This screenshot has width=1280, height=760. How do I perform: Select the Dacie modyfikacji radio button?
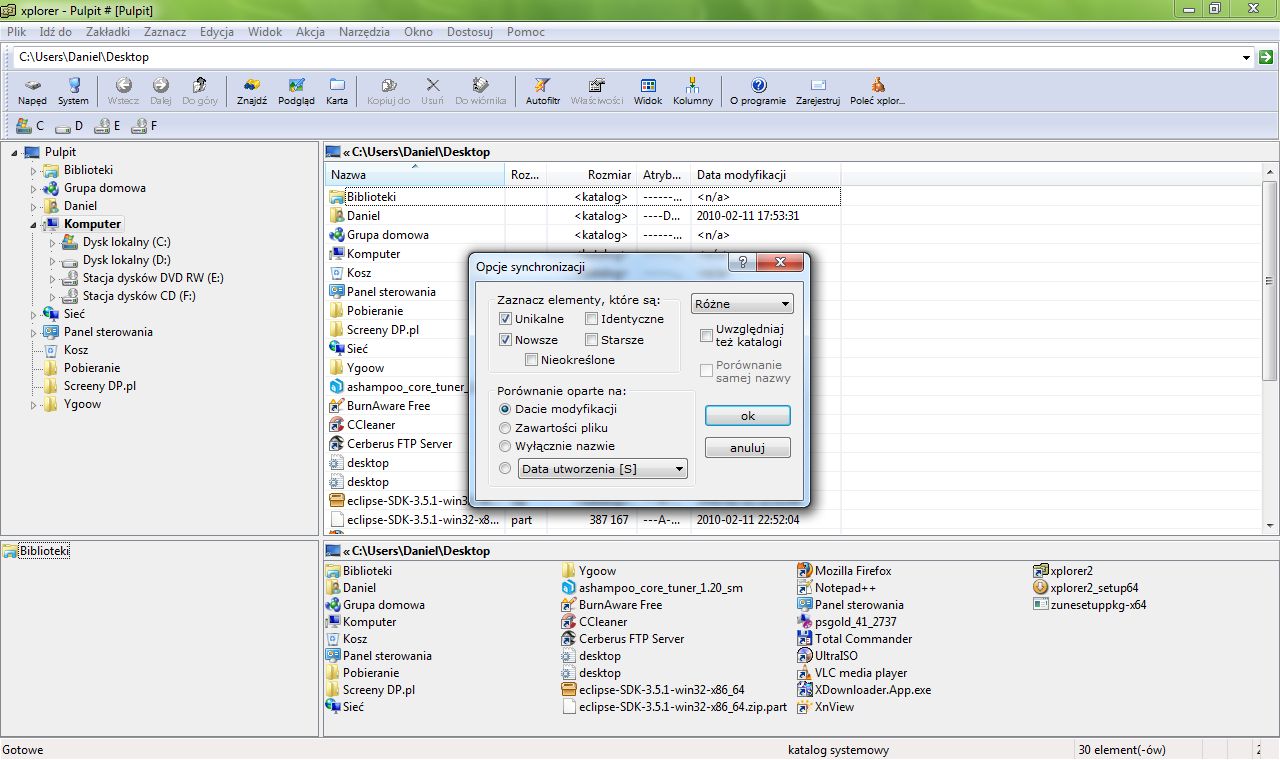pos(505,409)
